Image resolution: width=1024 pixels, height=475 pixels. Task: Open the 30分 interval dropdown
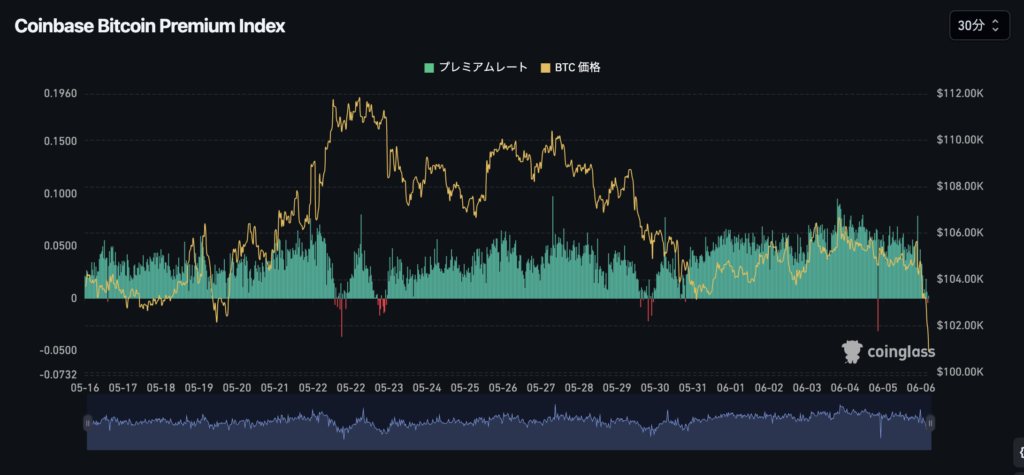click(978, 26)
